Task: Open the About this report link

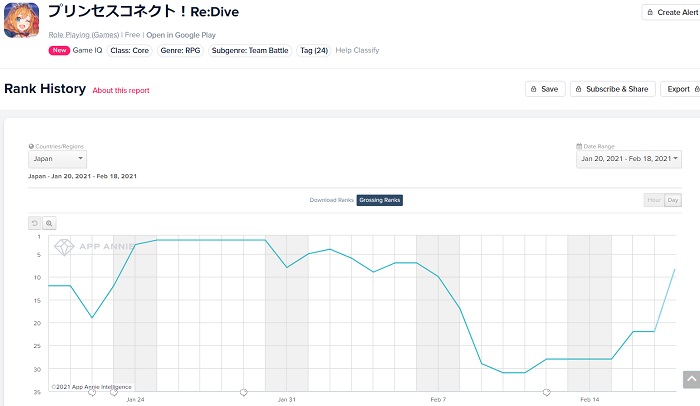Action: [121, 90]
